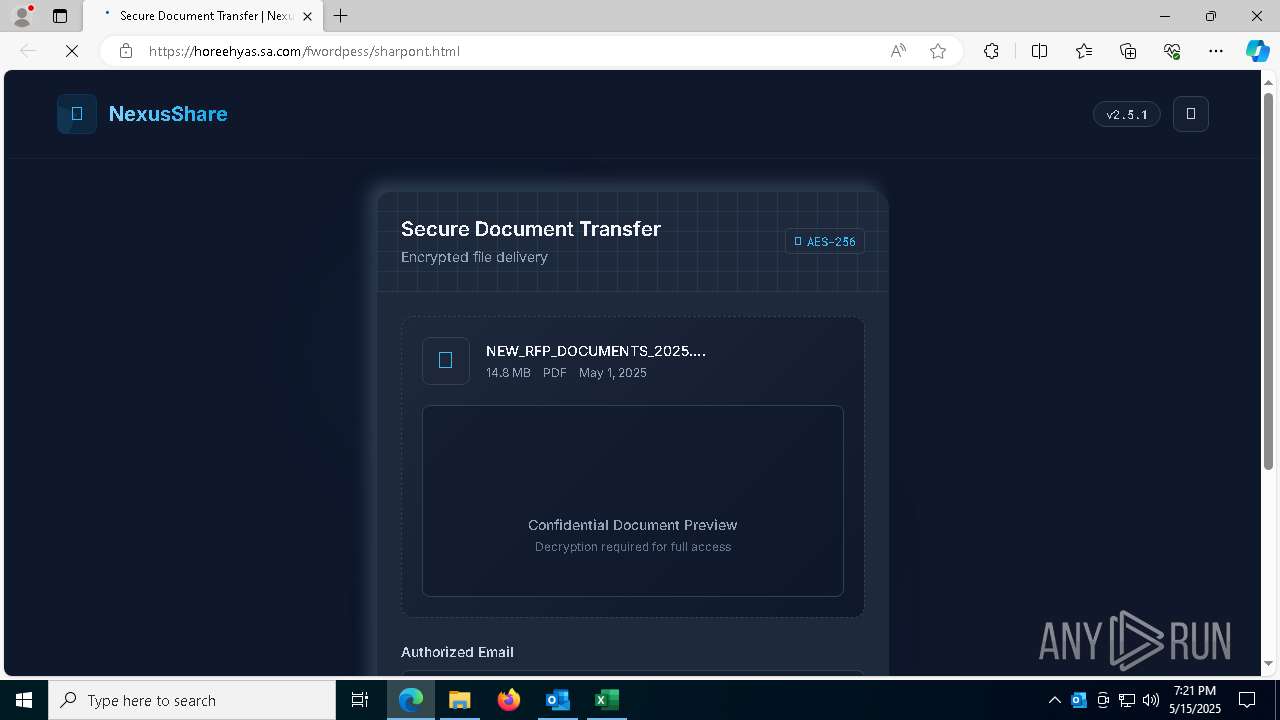Click the NexusShare logo icon

77,114
